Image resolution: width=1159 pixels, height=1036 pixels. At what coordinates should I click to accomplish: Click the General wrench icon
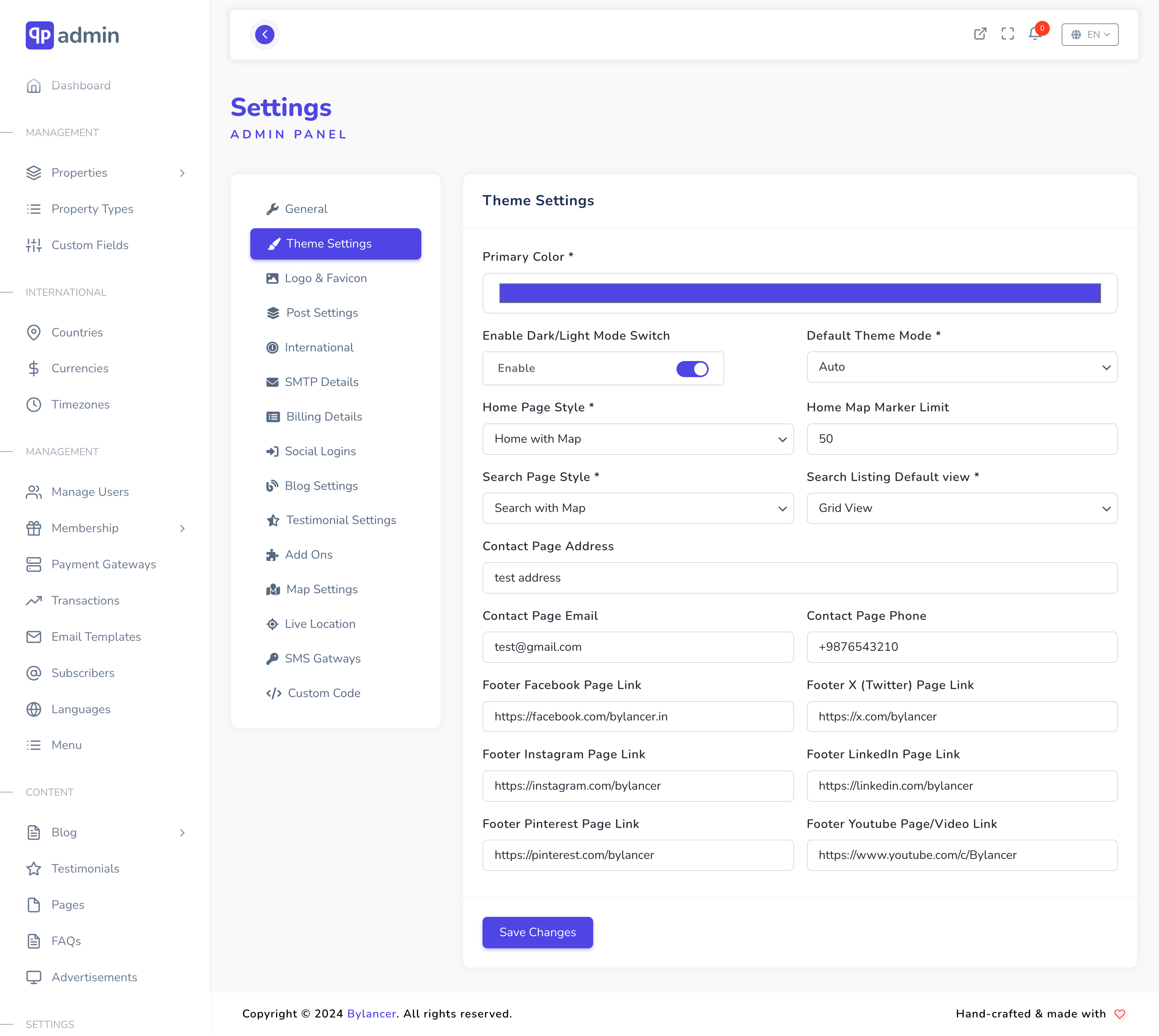pyautogui.click(x=272, y=209)
